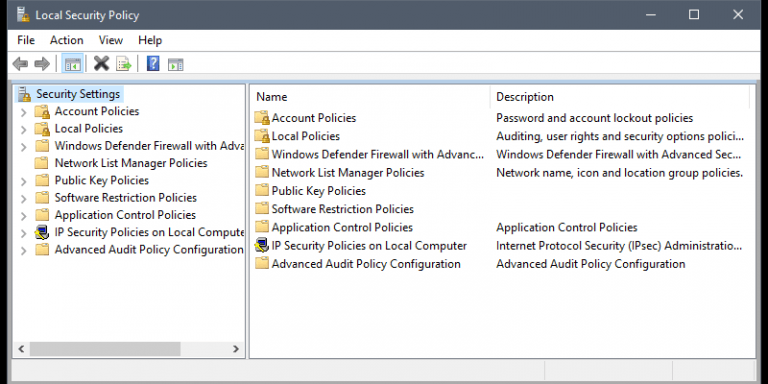Image resolution: width=768 pixels, height=384 pixels.
Task: Expand Local Policies tree node
Action: pos(24,129)
